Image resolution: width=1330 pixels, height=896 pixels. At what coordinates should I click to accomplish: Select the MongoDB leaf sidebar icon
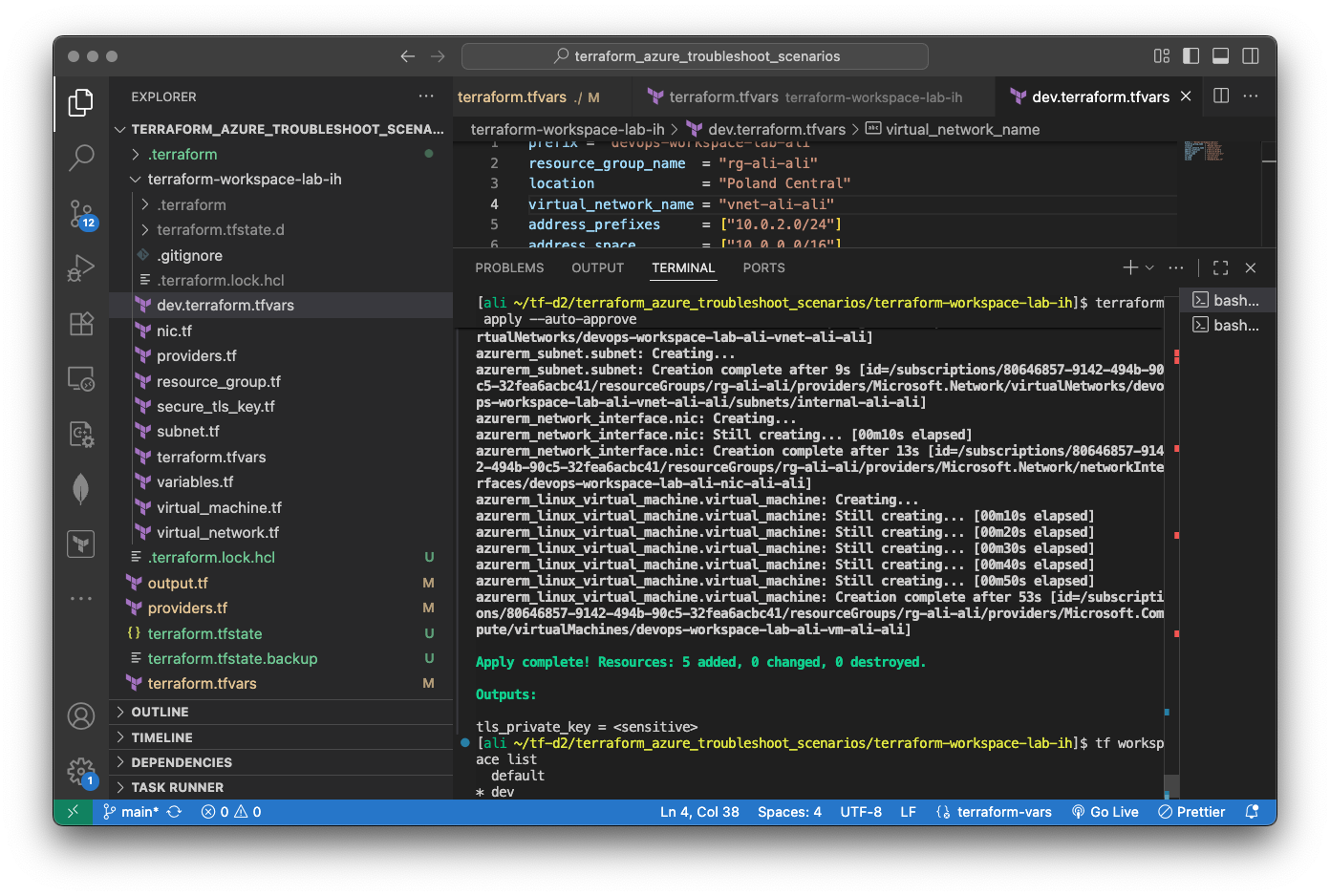81,489
